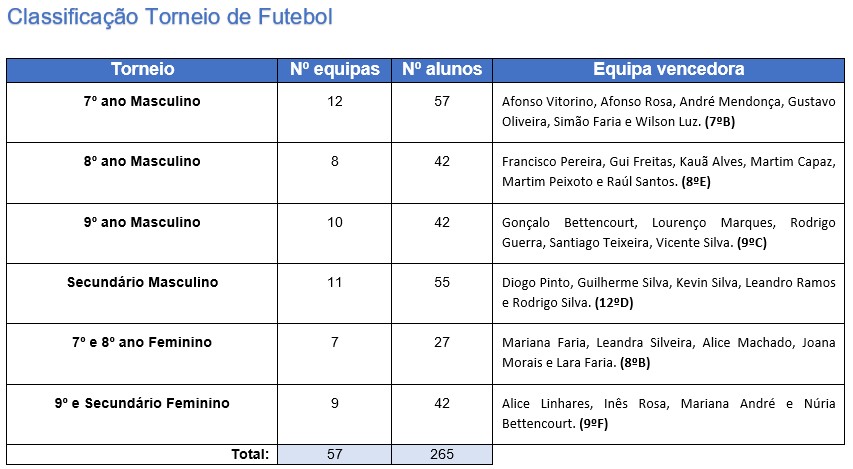Select the 'Torneio' column header
The width and height of the screenshot is (853, 469).
point(142,70)
